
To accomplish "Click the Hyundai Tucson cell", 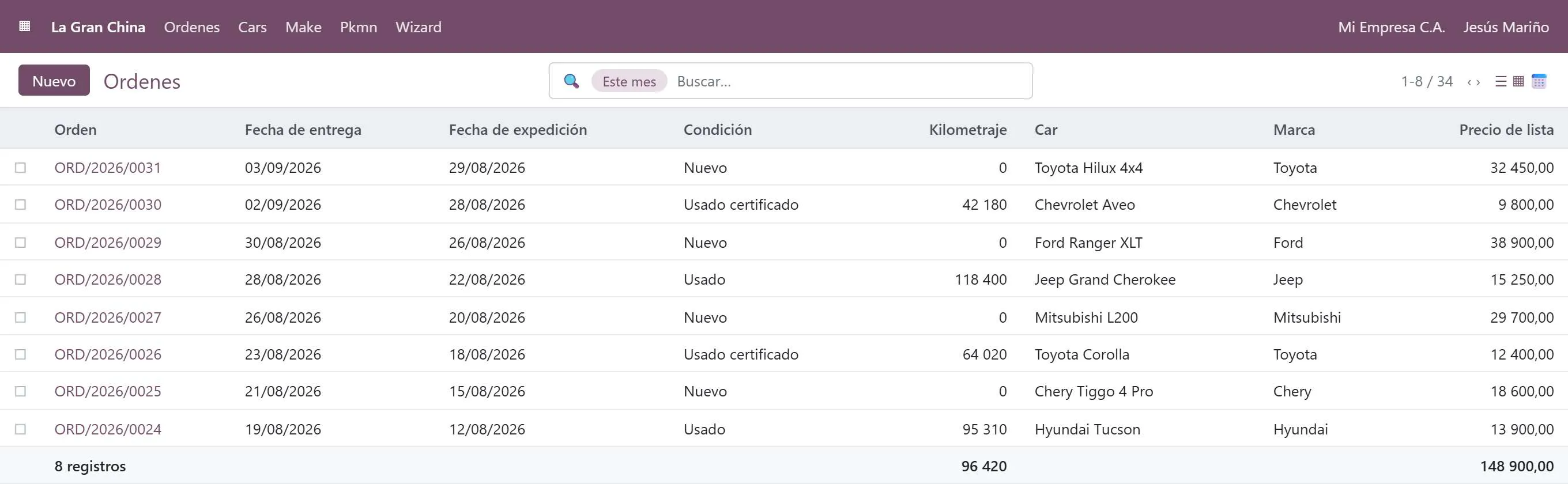I will 1087,429.
